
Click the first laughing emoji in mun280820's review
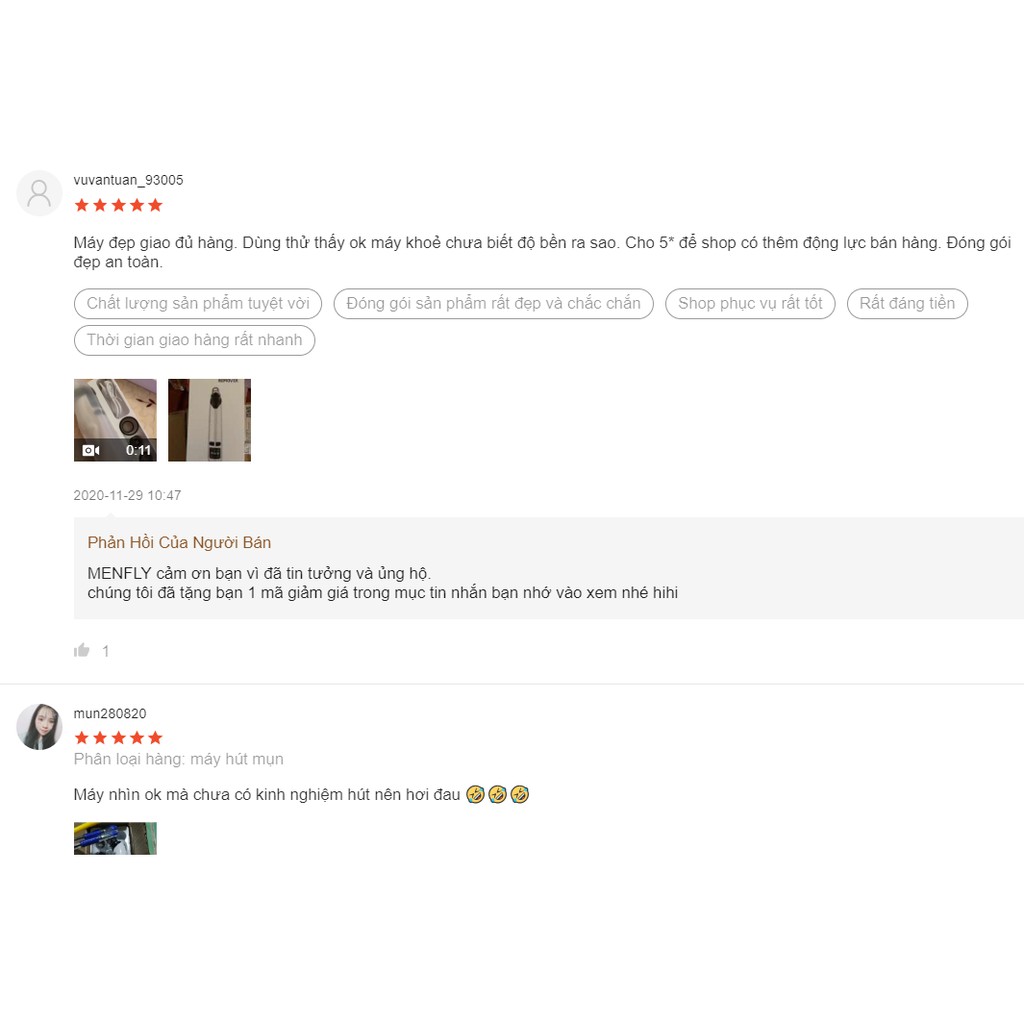click(475, 794)
